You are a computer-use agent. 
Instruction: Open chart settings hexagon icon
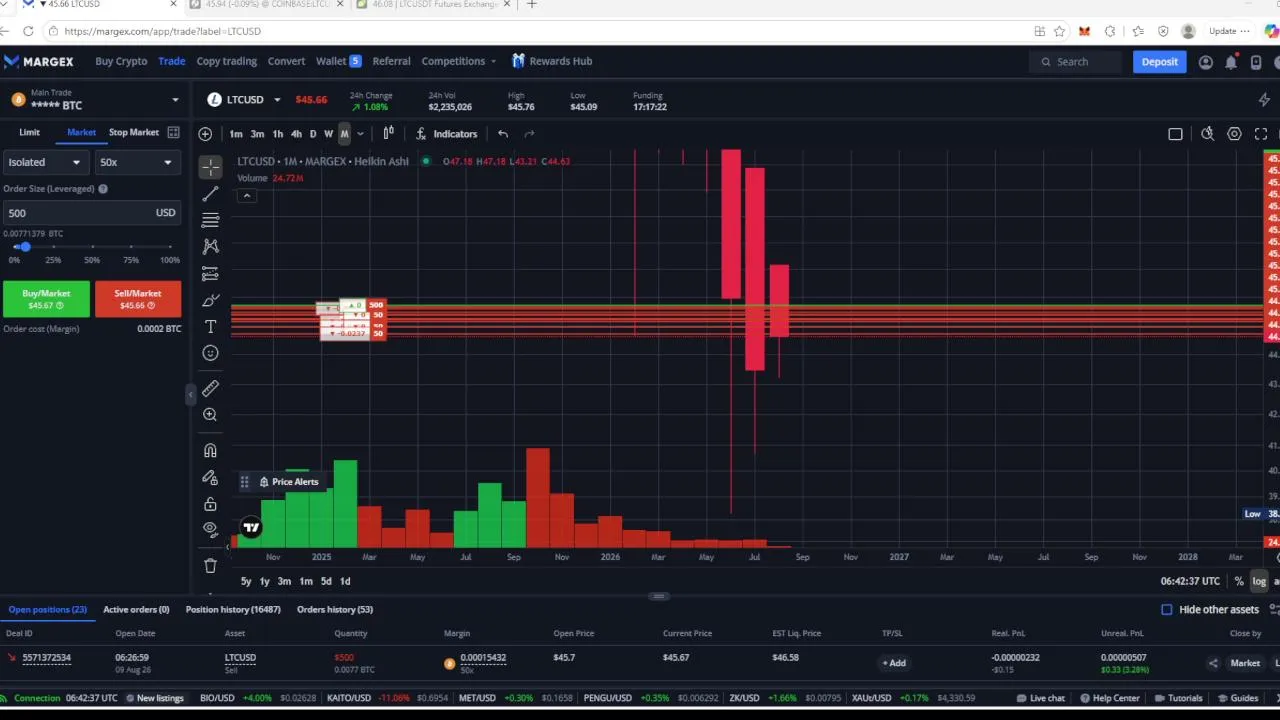click(x=1234, y=134)
